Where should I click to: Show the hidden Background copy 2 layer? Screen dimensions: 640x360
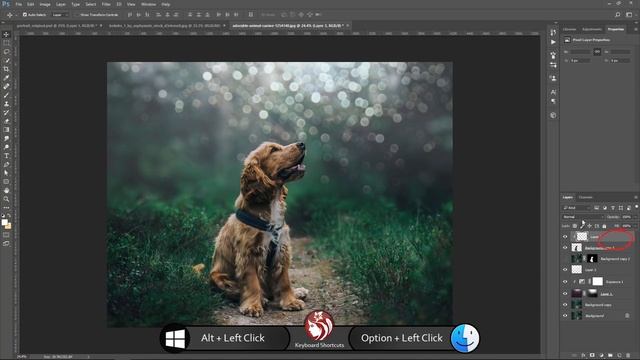point(565,258)
